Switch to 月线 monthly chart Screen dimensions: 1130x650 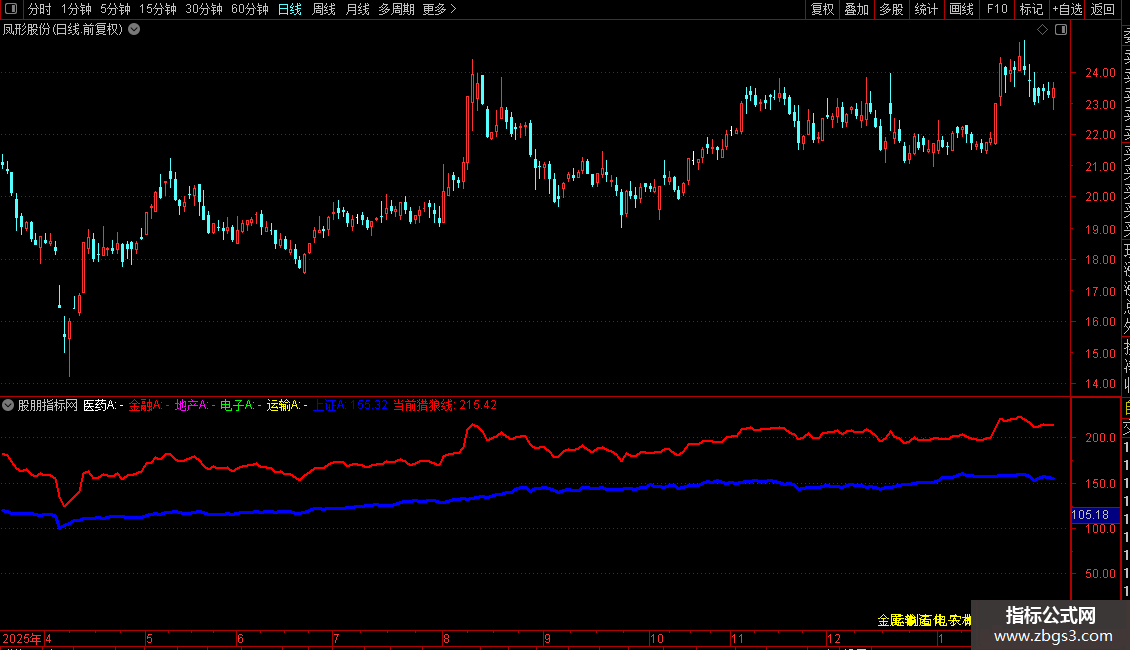357,9
